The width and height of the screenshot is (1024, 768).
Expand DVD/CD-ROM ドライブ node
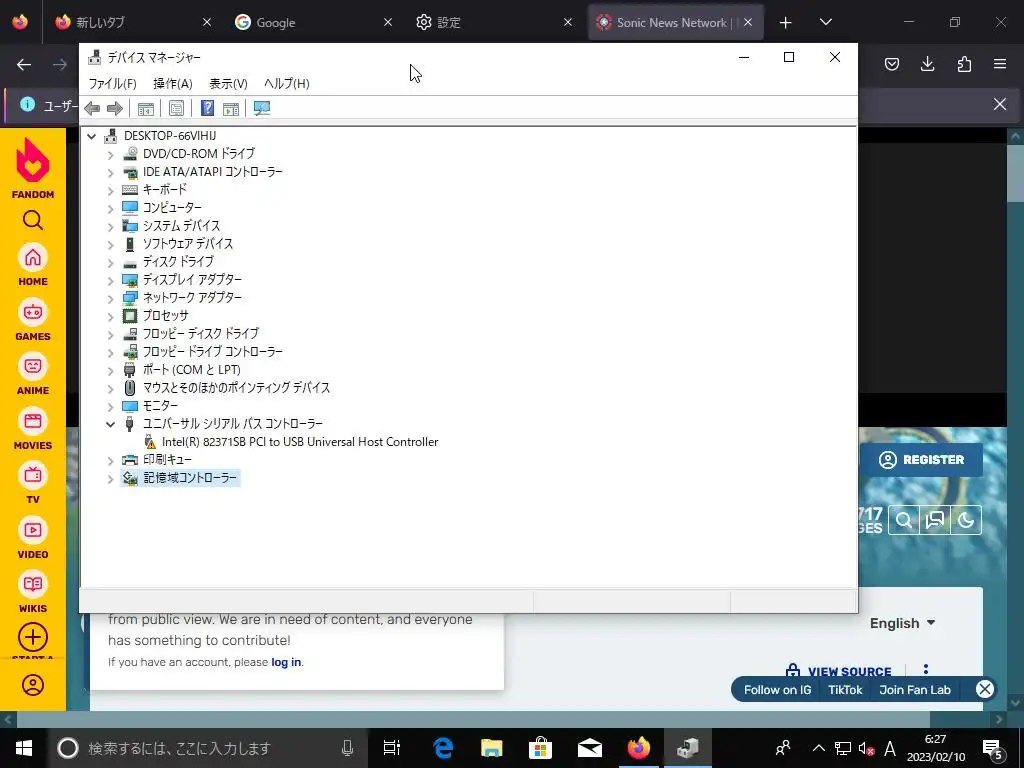(x=110, y=154)
